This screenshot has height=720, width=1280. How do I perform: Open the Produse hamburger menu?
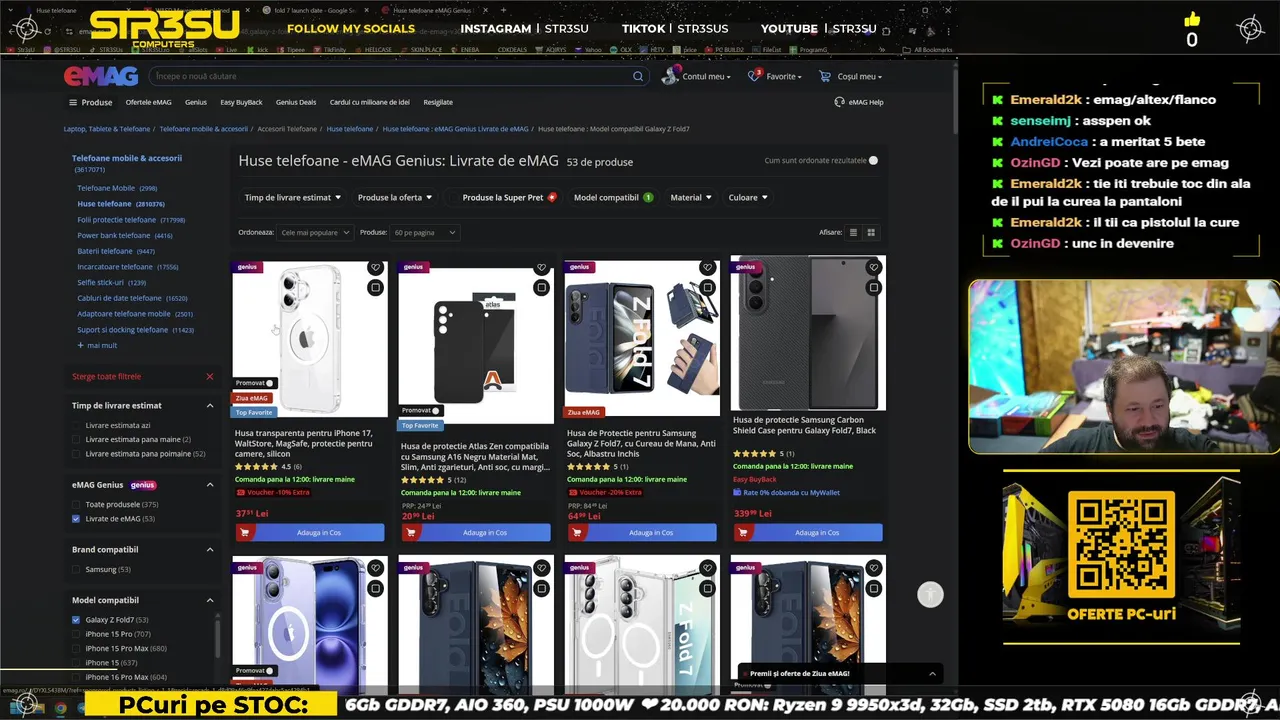90,102
